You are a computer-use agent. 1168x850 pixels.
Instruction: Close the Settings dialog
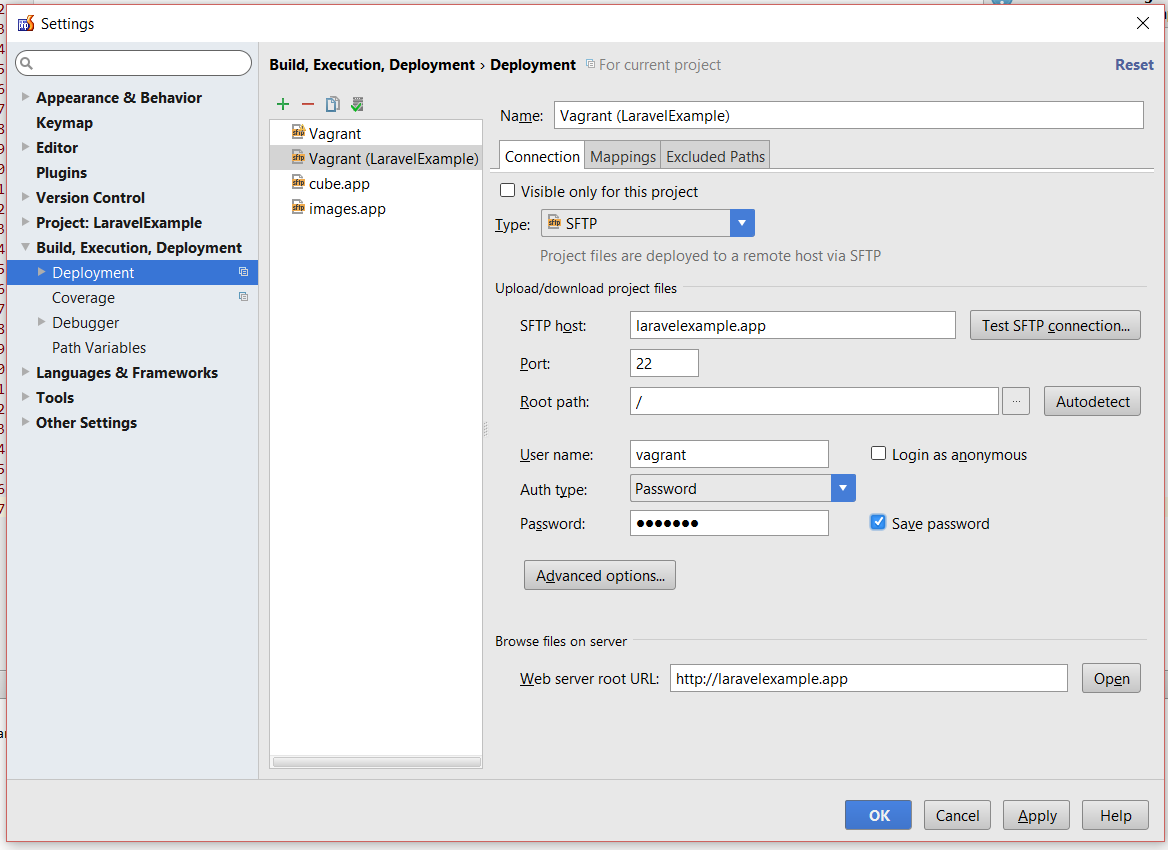(x=1143, y=23)
